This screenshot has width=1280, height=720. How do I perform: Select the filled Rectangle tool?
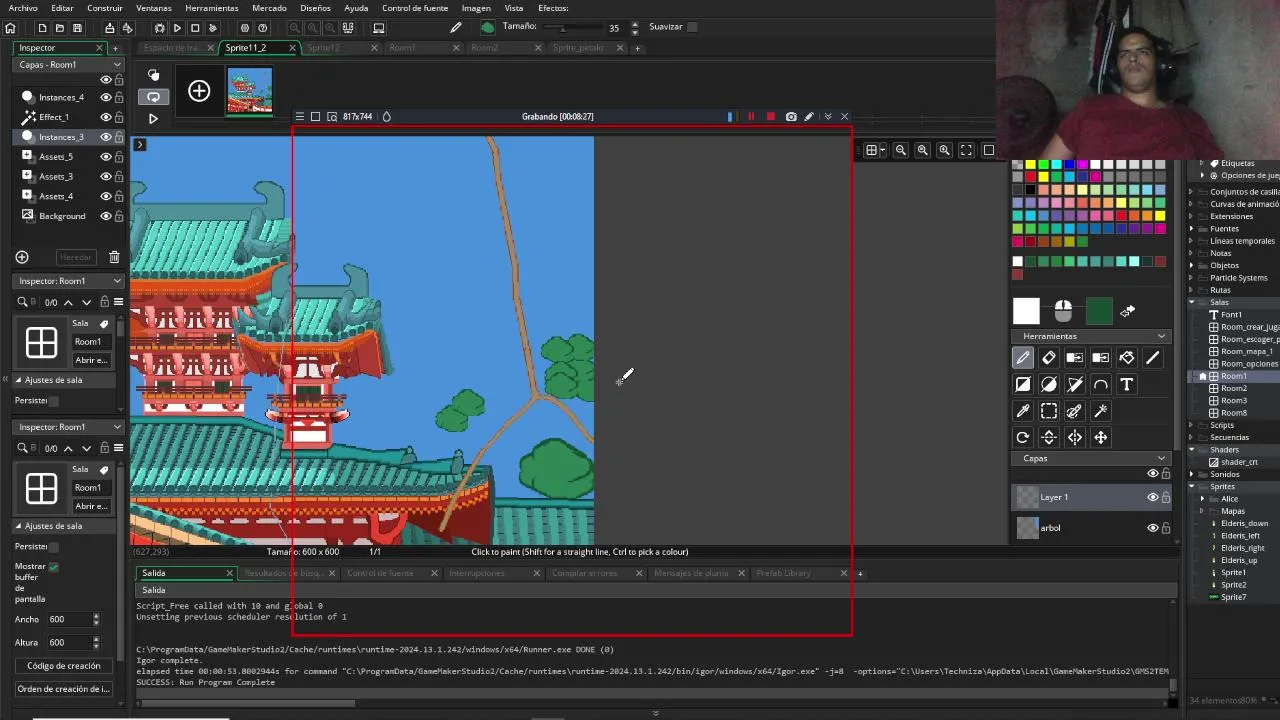pos(1023,384)
